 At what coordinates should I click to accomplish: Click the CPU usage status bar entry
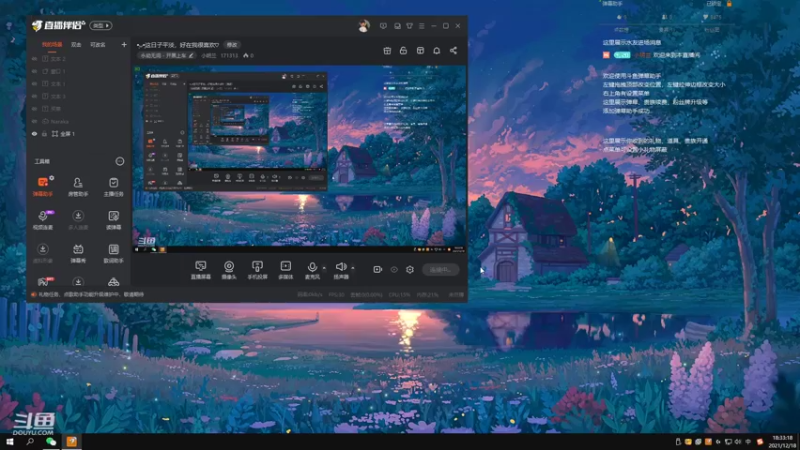399,294
